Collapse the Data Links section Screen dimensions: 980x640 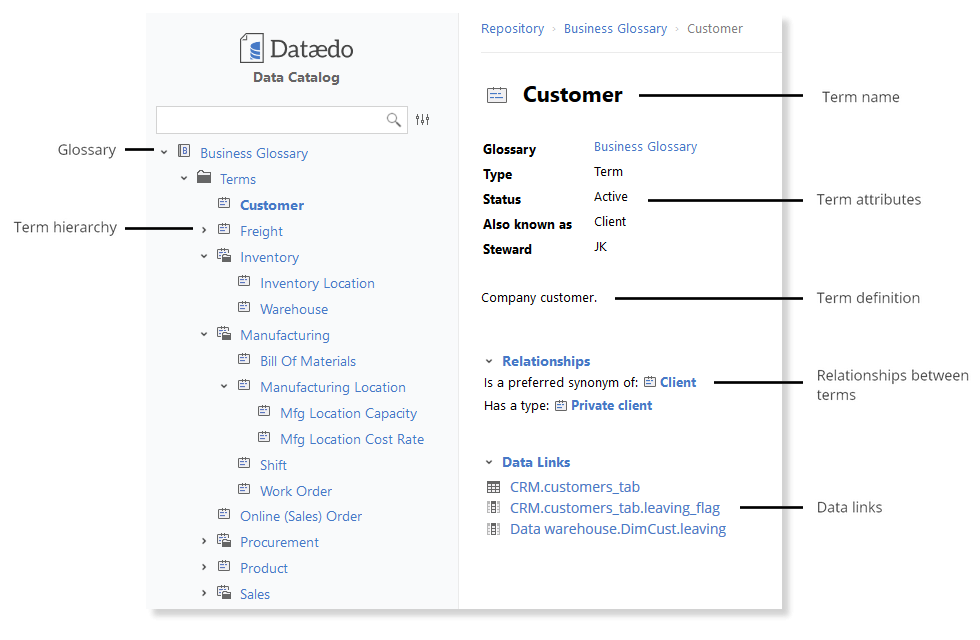click(x=489, y=462)
